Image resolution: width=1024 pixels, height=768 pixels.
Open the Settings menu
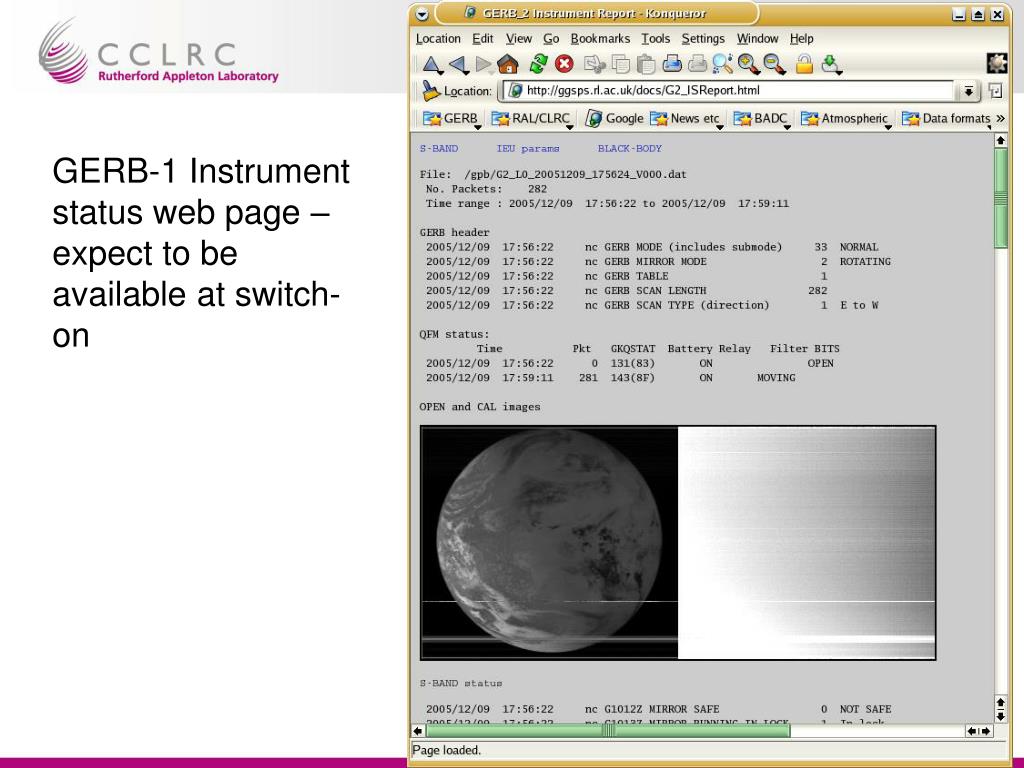[703, 39]
